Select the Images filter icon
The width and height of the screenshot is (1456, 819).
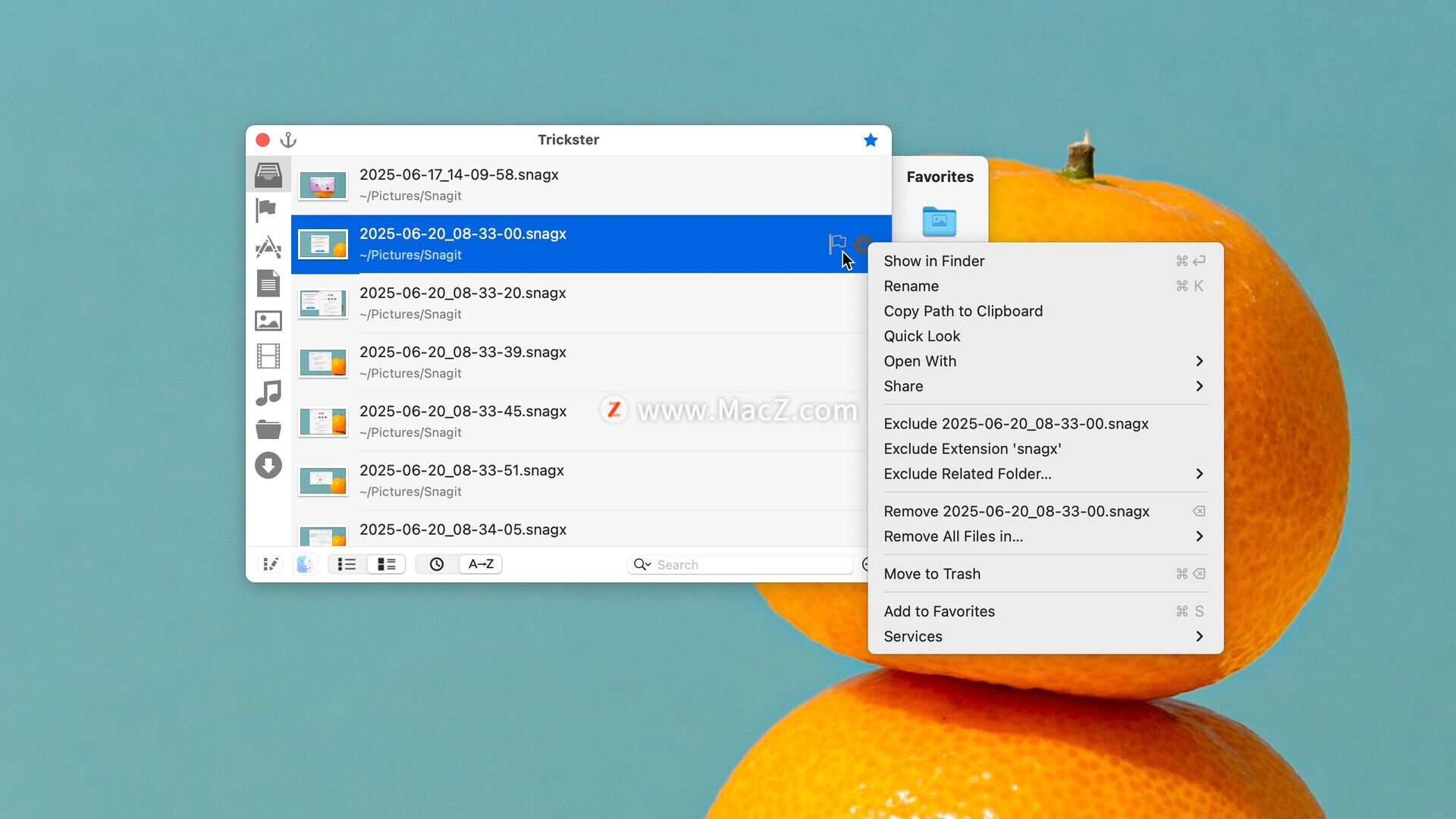(x=268, y=321)
